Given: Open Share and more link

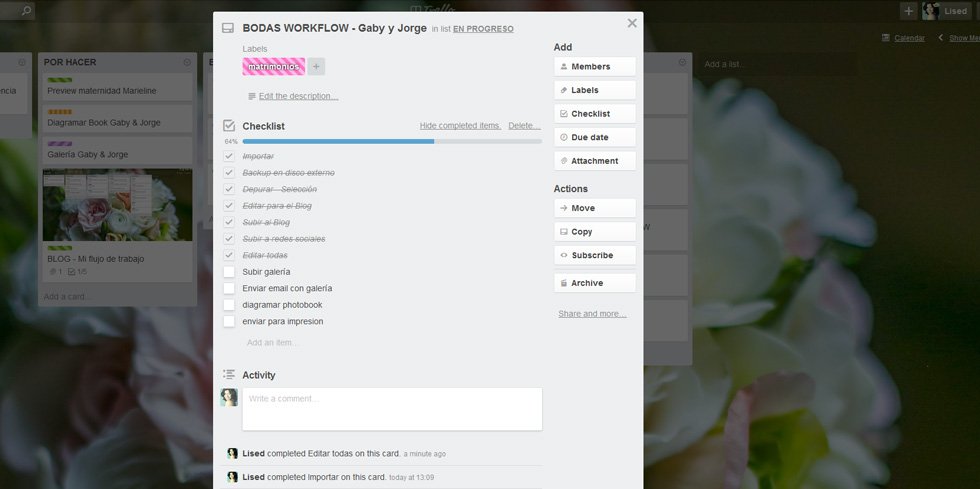Looking at the screenshot, I should [x=592, y=314].
